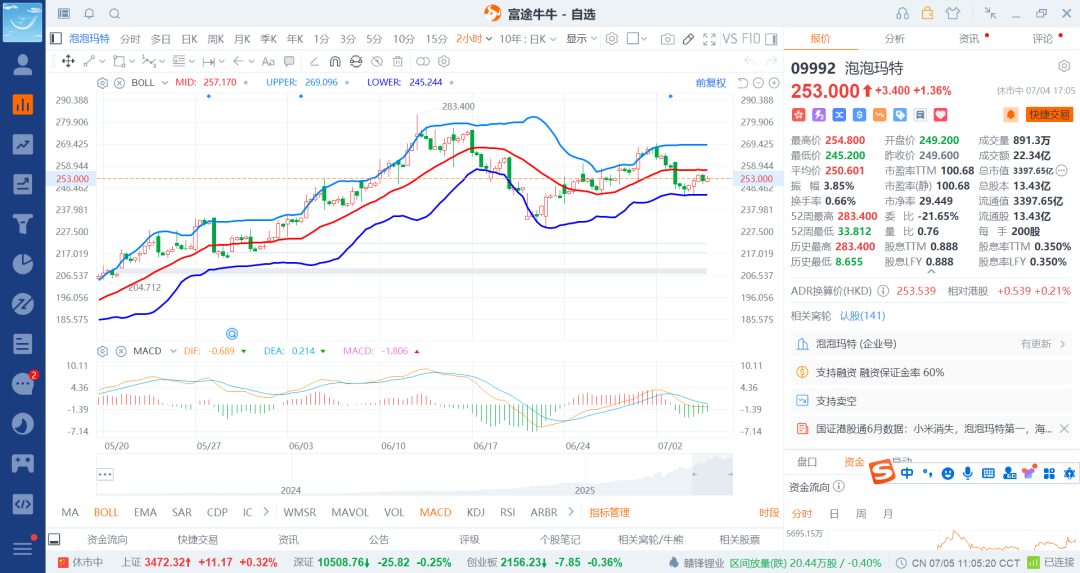Click the price alert bell icon

[x=1010, y=115]
